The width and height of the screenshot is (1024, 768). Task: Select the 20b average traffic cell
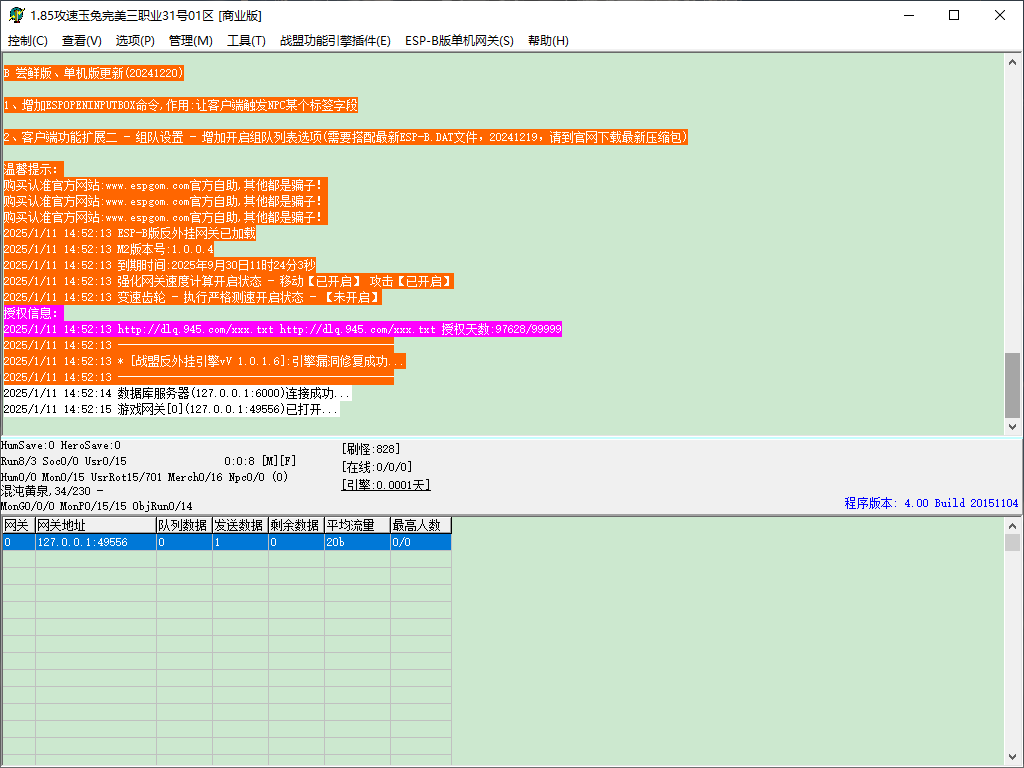(x=357, y=542)
